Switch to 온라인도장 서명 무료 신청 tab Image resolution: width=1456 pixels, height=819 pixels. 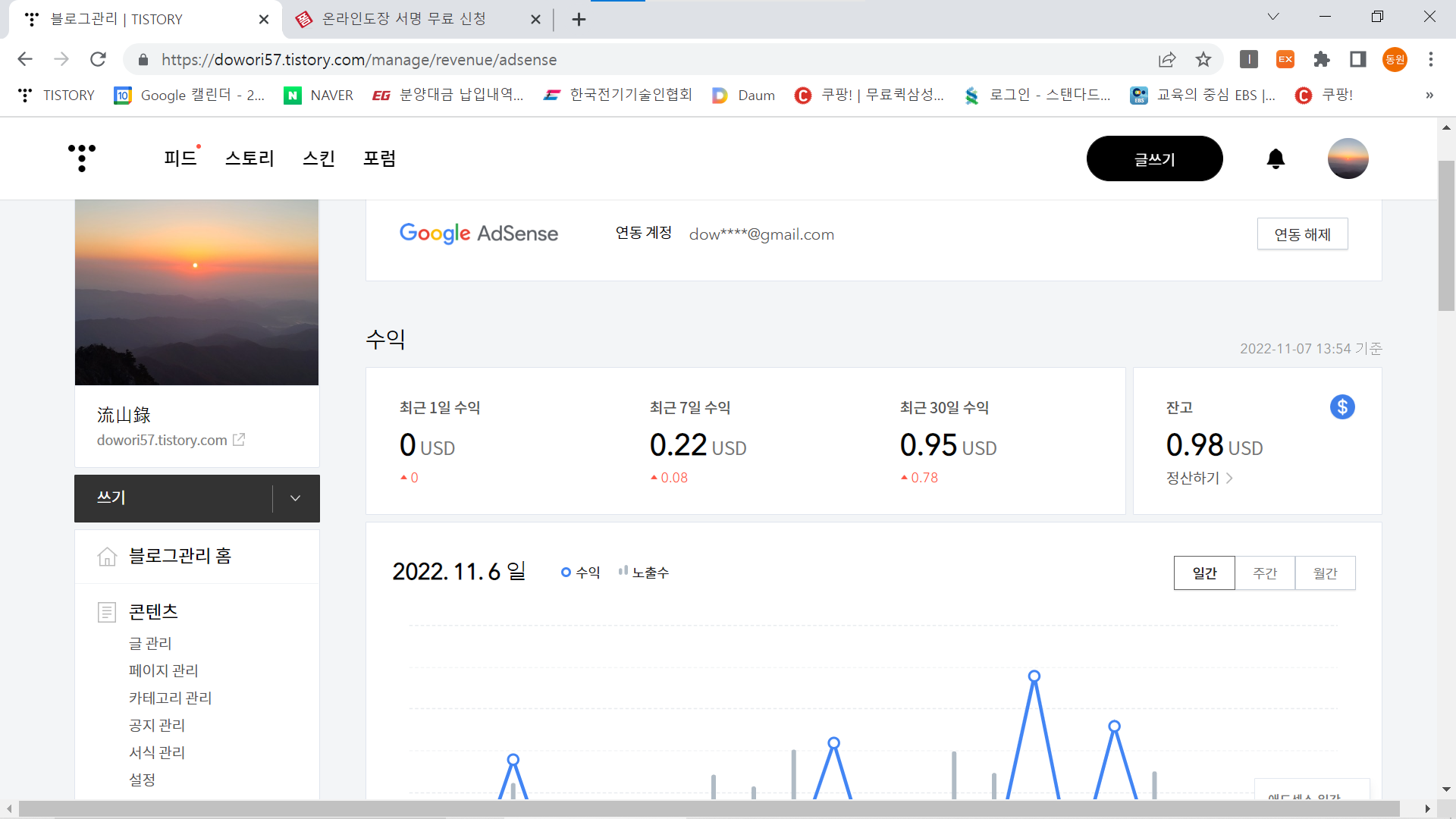click(x=404, y=19)
